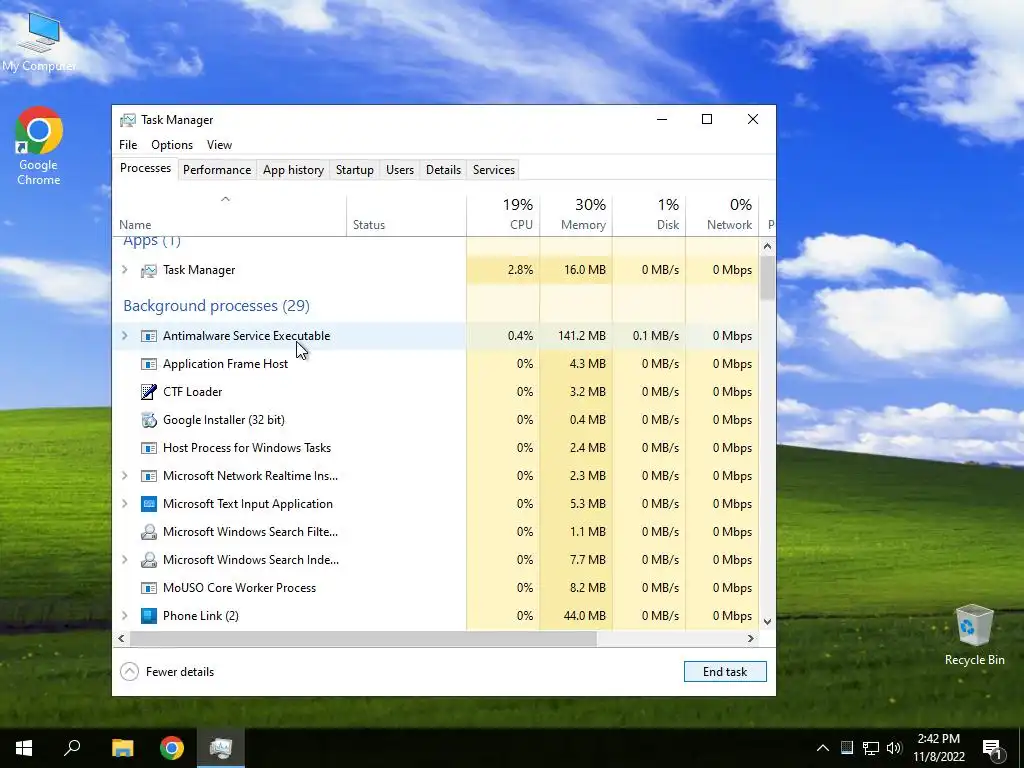Open the Recycle Bin on desktop
This screenshot has width=1024, height=768.
(x=974, y=635)
